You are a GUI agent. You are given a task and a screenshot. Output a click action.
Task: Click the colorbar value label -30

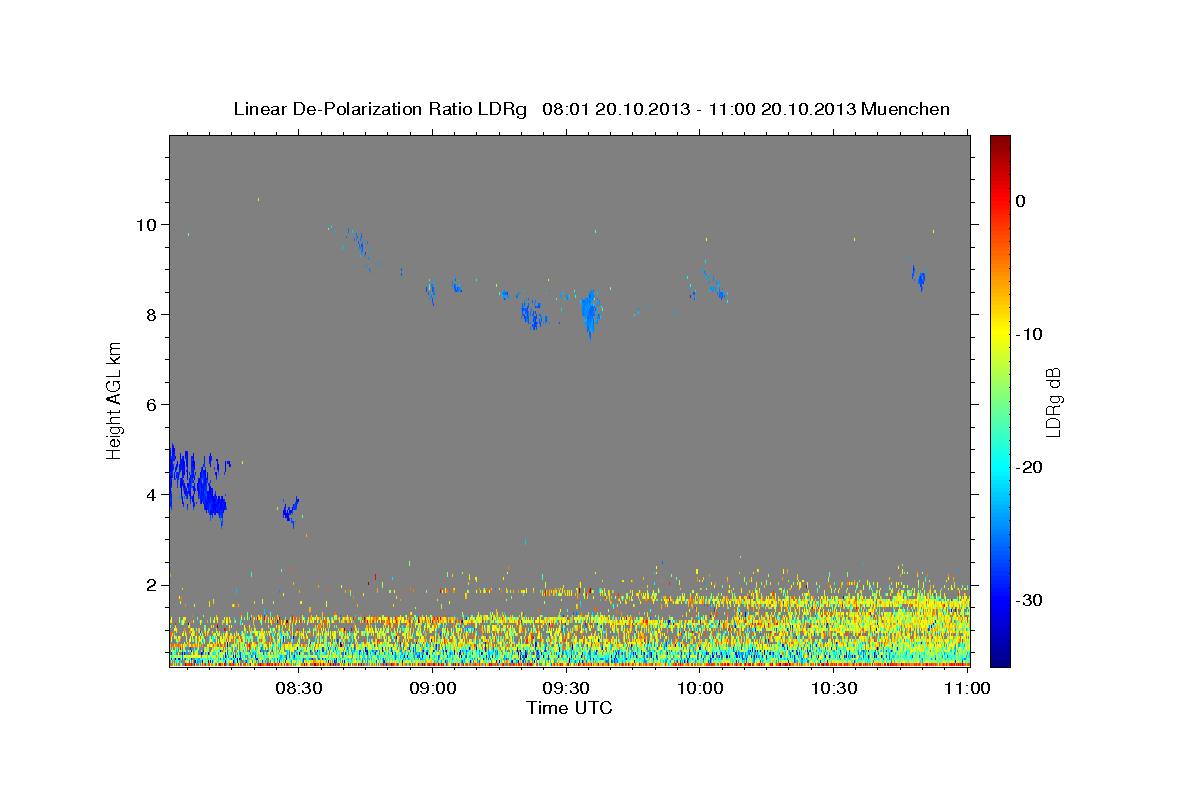(x=1030, y=600)
